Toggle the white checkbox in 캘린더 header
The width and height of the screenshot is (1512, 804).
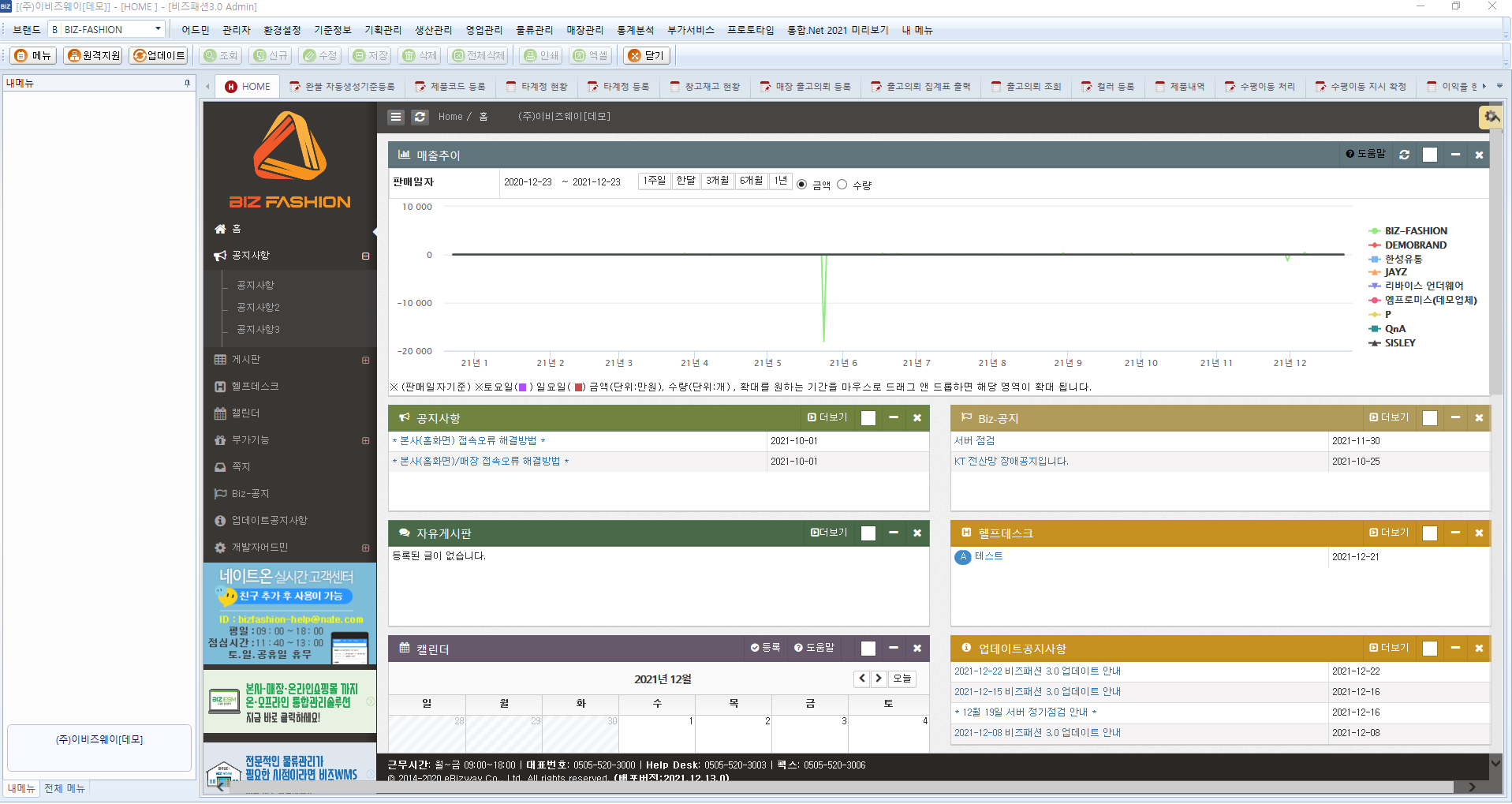tap(868, 649)
